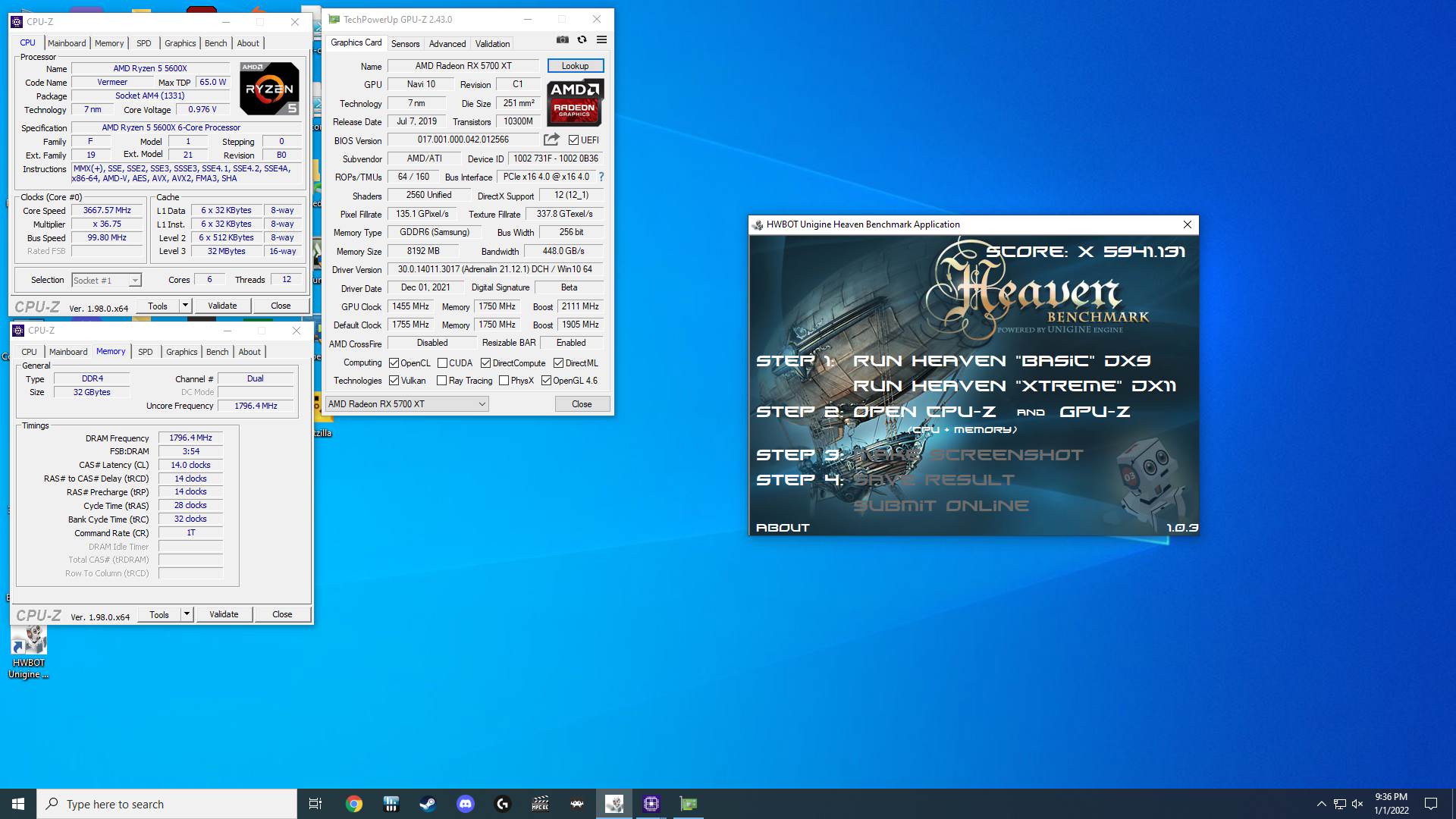1456x819 pixels.
Task: Click the Ryzen 5 logo in CPU-Z
Action: [x=269, y=89]
